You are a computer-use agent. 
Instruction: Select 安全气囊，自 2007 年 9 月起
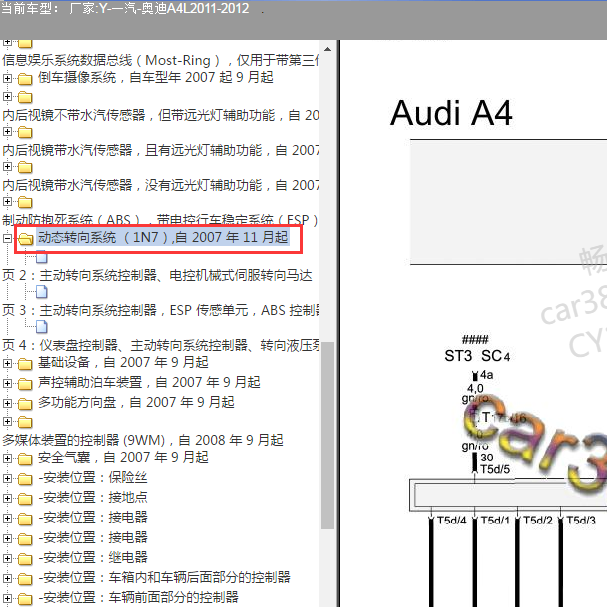point(123,458)
